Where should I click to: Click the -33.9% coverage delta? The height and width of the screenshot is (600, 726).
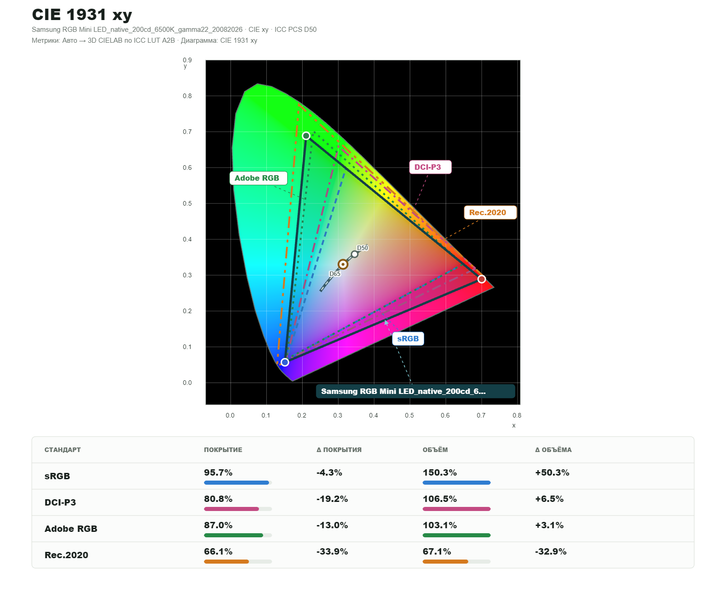(332, 552)
